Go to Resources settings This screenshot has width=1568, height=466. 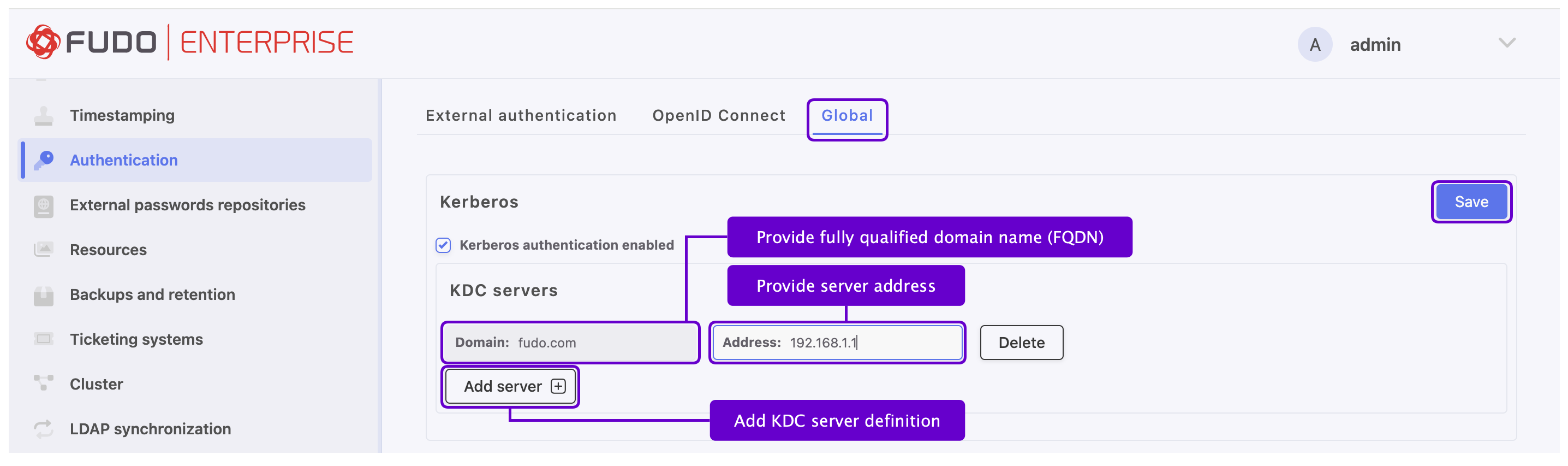195,250
